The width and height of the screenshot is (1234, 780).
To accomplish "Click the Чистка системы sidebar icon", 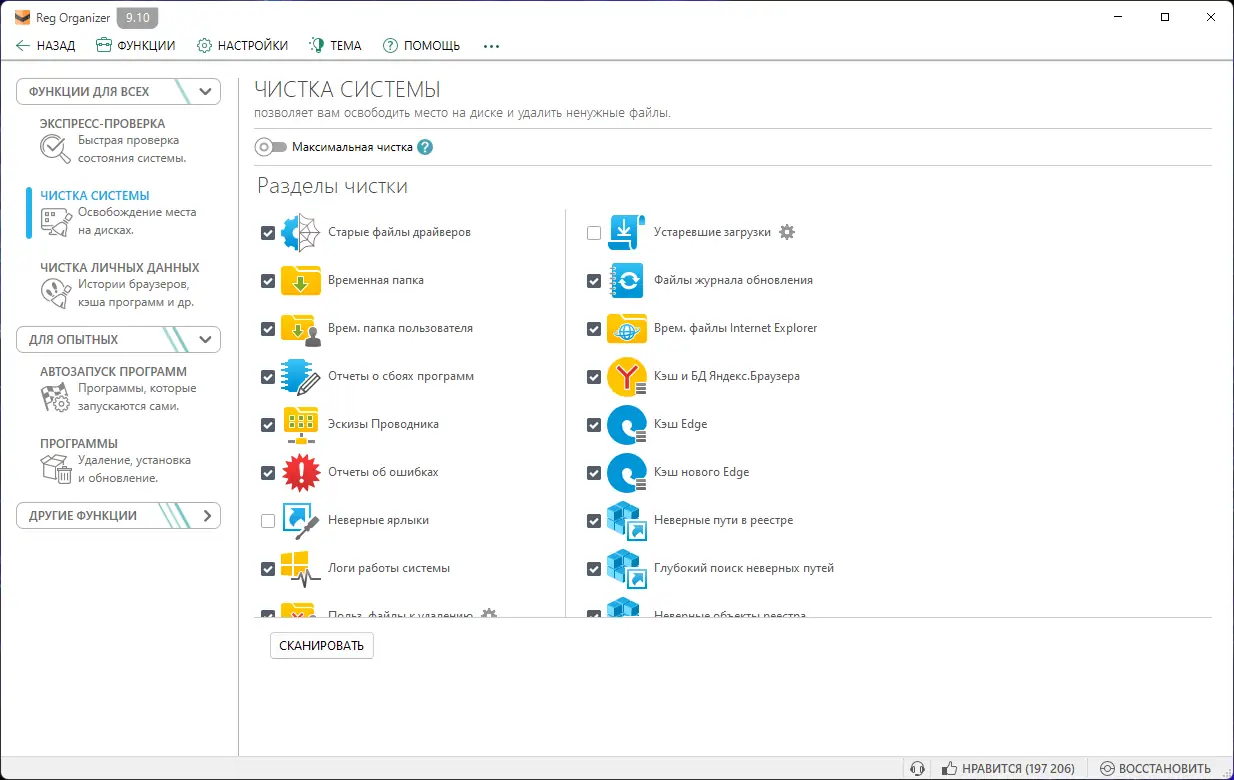I will [55, 221].
